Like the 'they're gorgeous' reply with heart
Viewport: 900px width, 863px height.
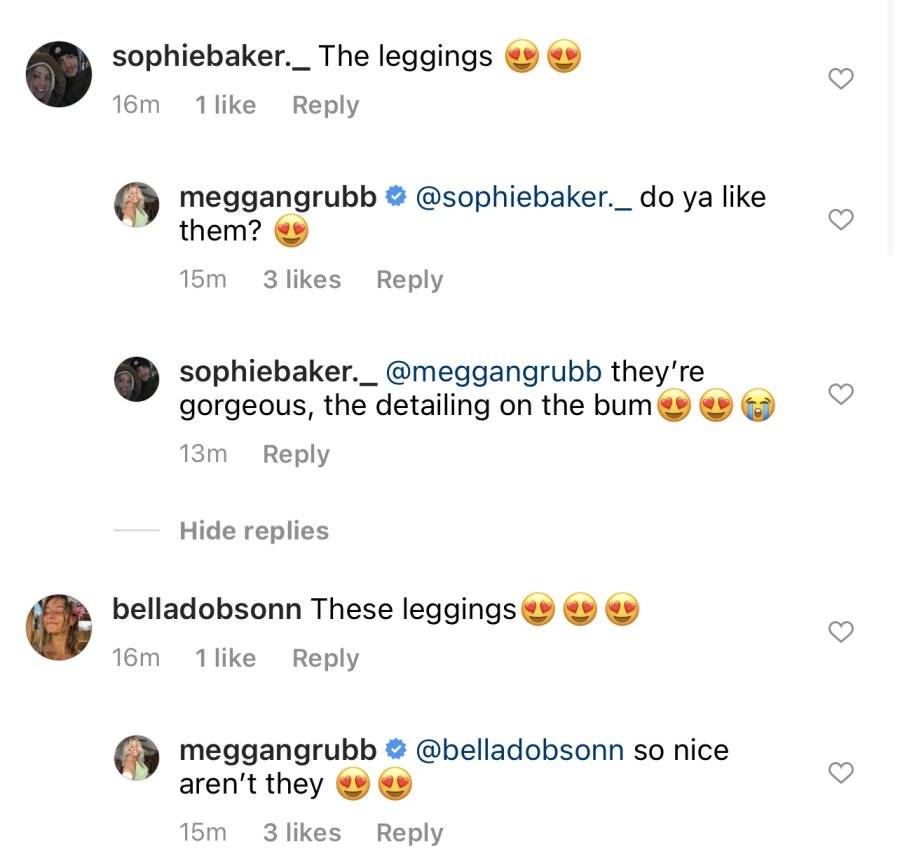tap(841, 394)
